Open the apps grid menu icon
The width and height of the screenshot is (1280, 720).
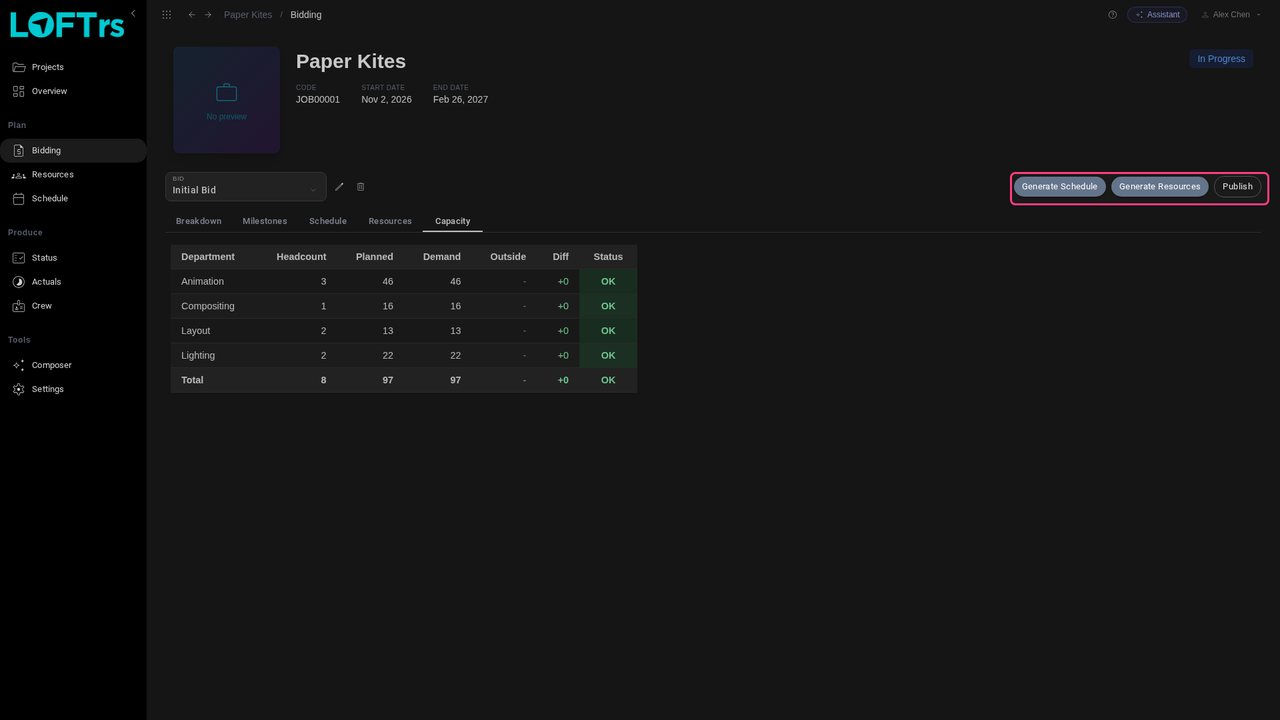coord(166,15)
